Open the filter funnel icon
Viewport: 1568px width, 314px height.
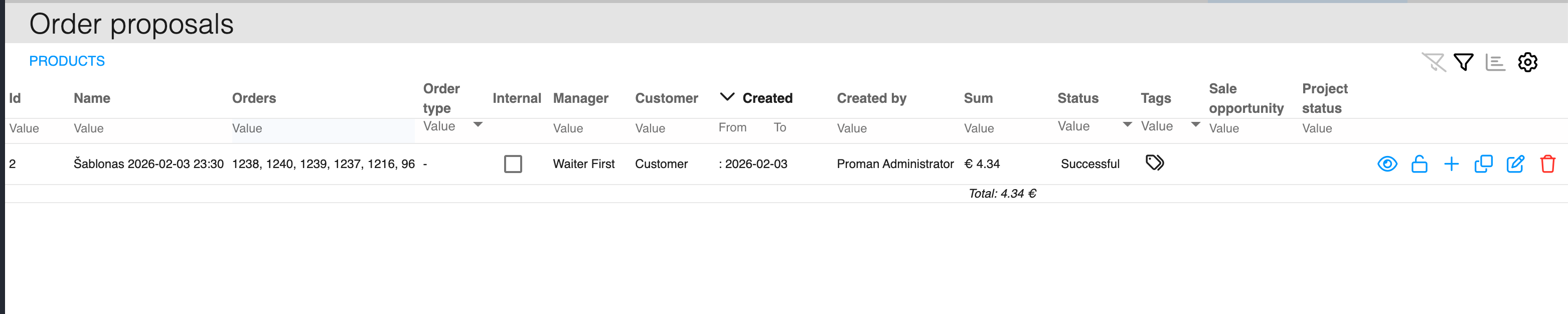click(x=1463, y=62)
